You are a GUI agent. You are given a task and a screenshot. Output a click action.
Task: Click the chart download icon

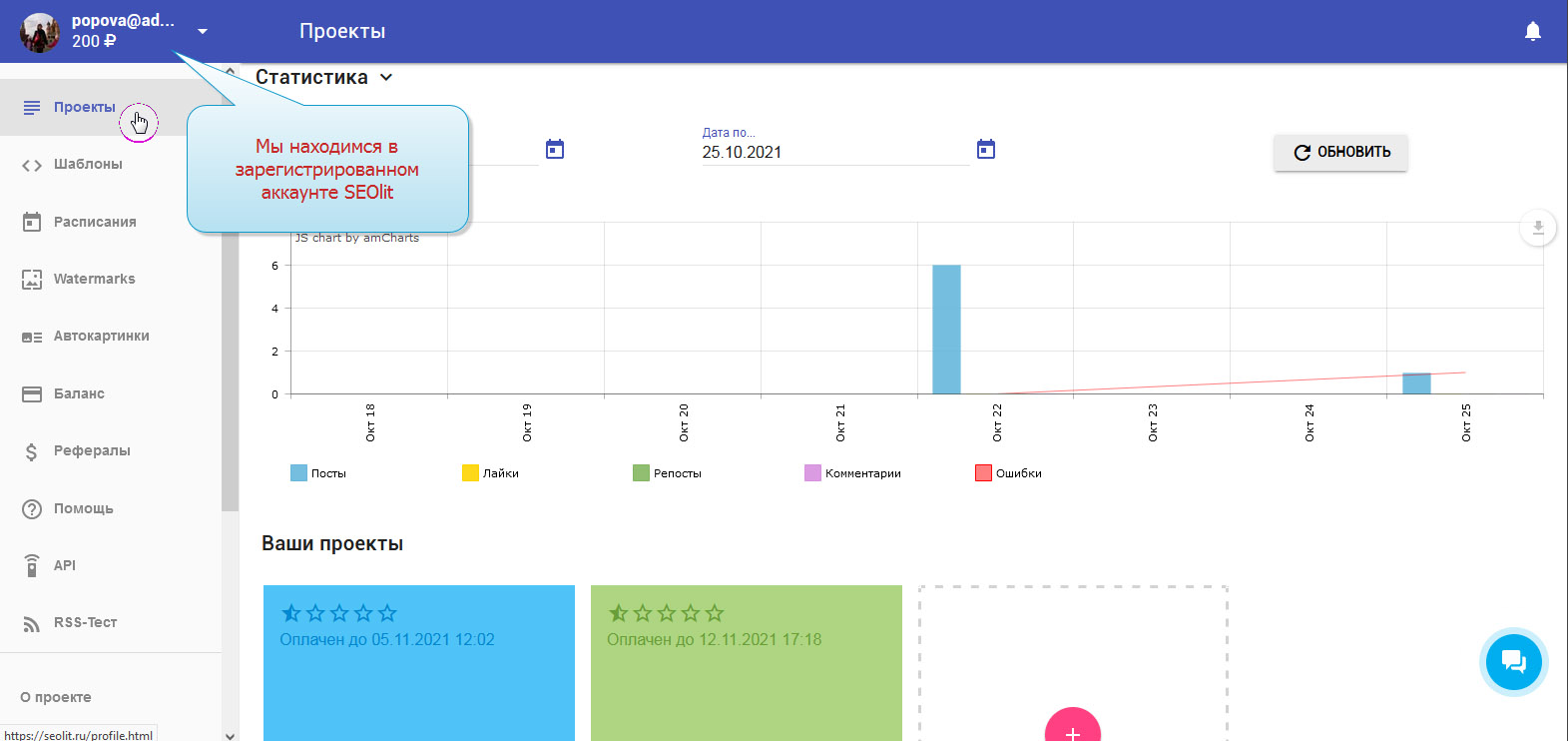tap(1537, 228)
